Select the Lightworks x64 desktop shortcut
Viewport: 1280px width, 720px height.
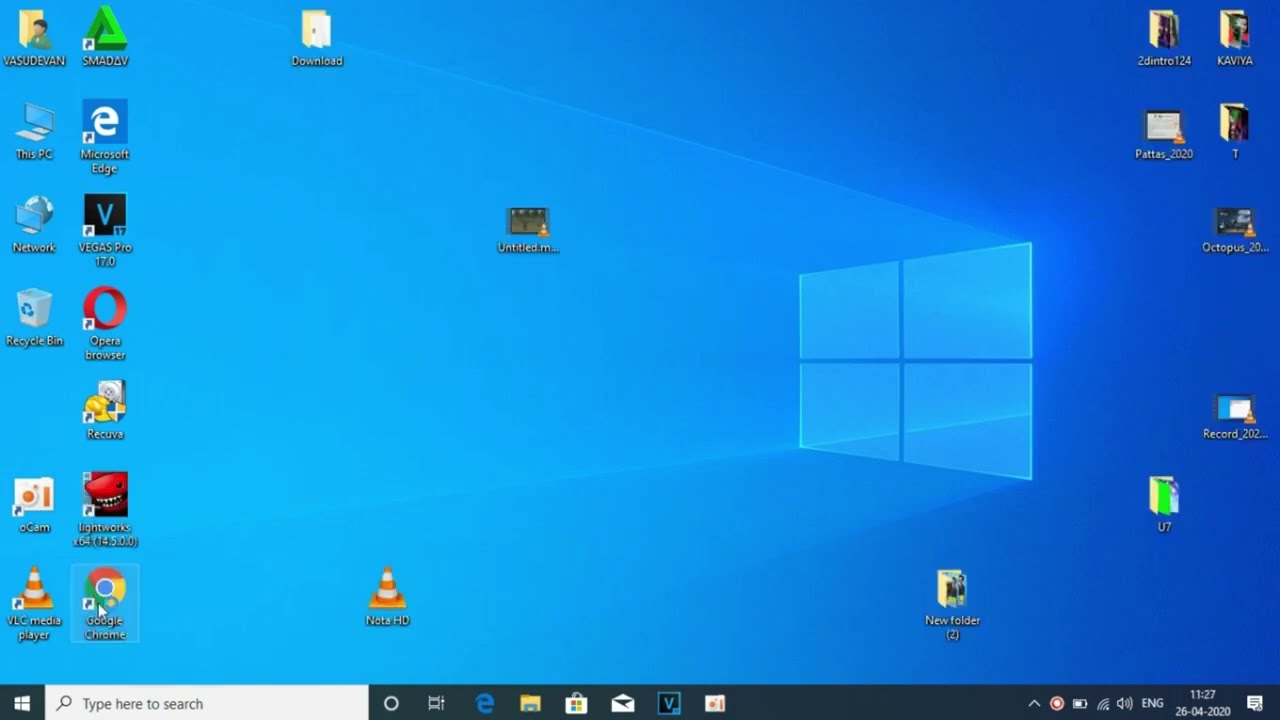point(105,510)
